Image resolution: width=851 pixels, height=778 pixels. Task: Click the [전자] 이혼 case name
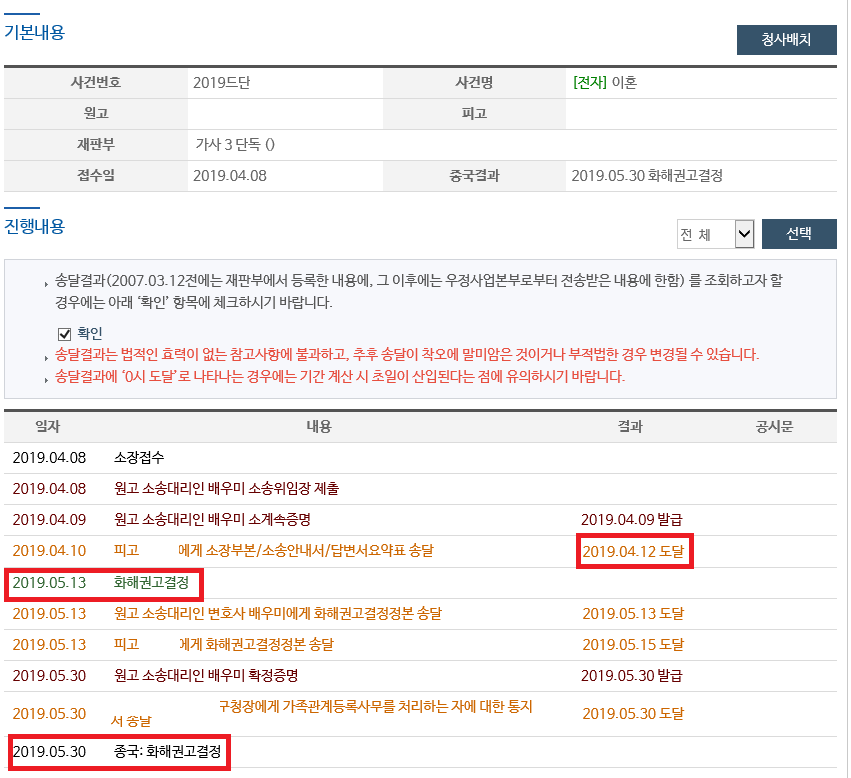tap(604, 83)
